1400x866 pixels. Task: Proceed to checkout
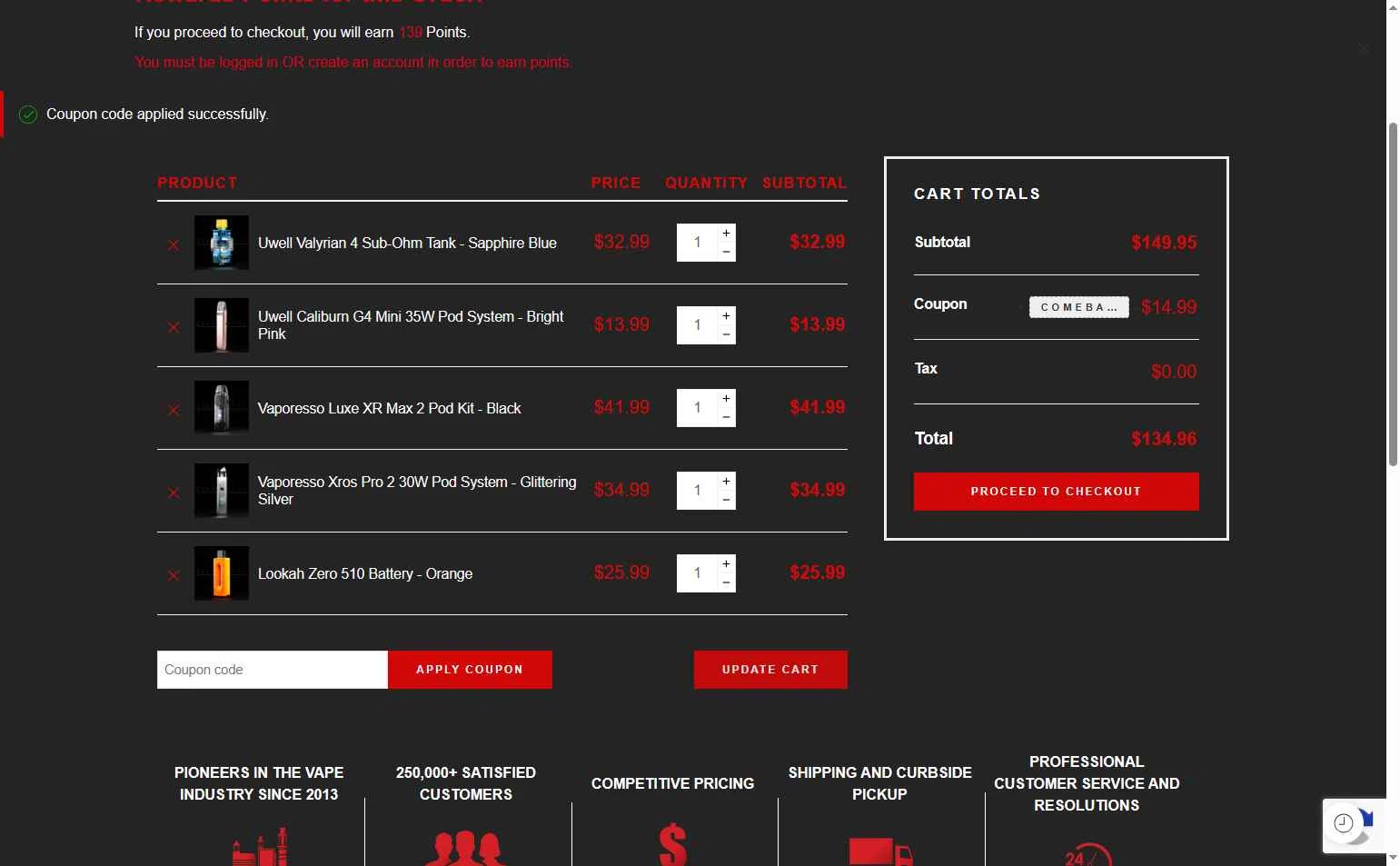[x=1057, y=492]
